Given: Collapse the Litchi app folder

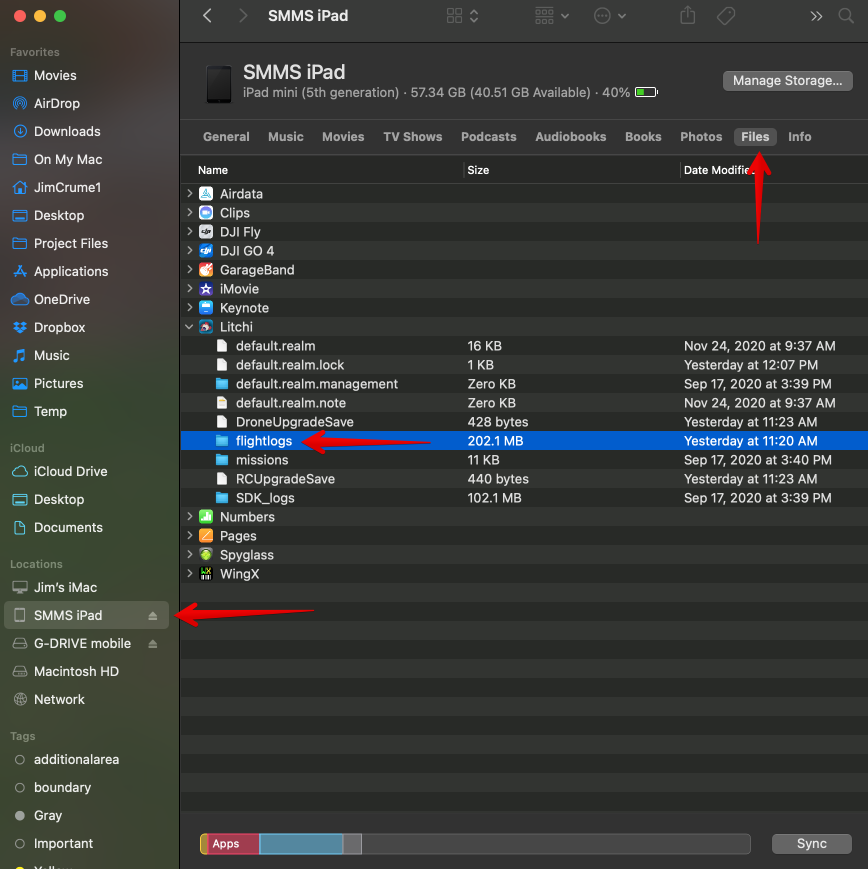Looking at the screenshot, I should coord(190,327).
